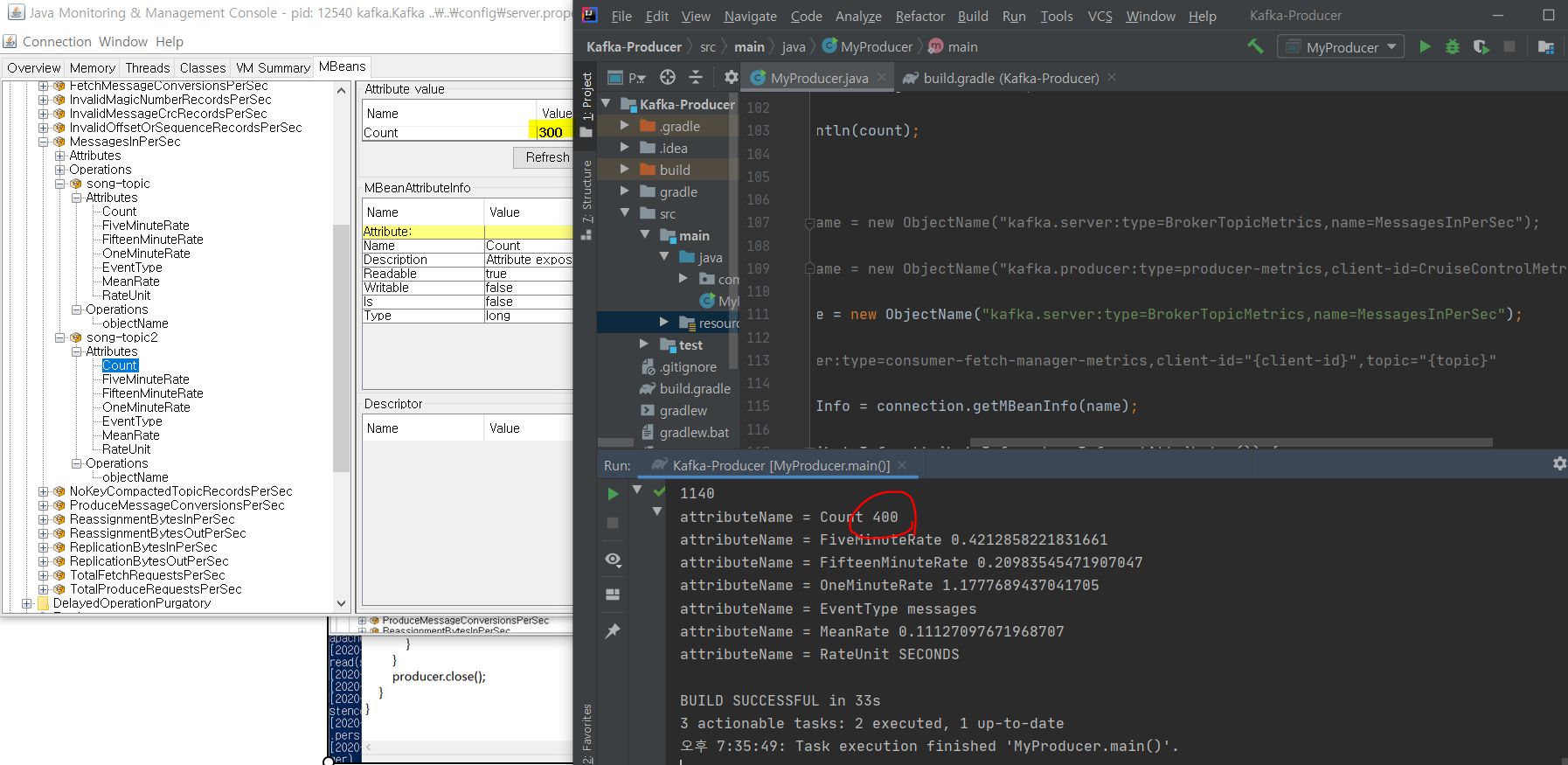
Task: Click the toolbar stop square icon
Action: pos(1509,46)
